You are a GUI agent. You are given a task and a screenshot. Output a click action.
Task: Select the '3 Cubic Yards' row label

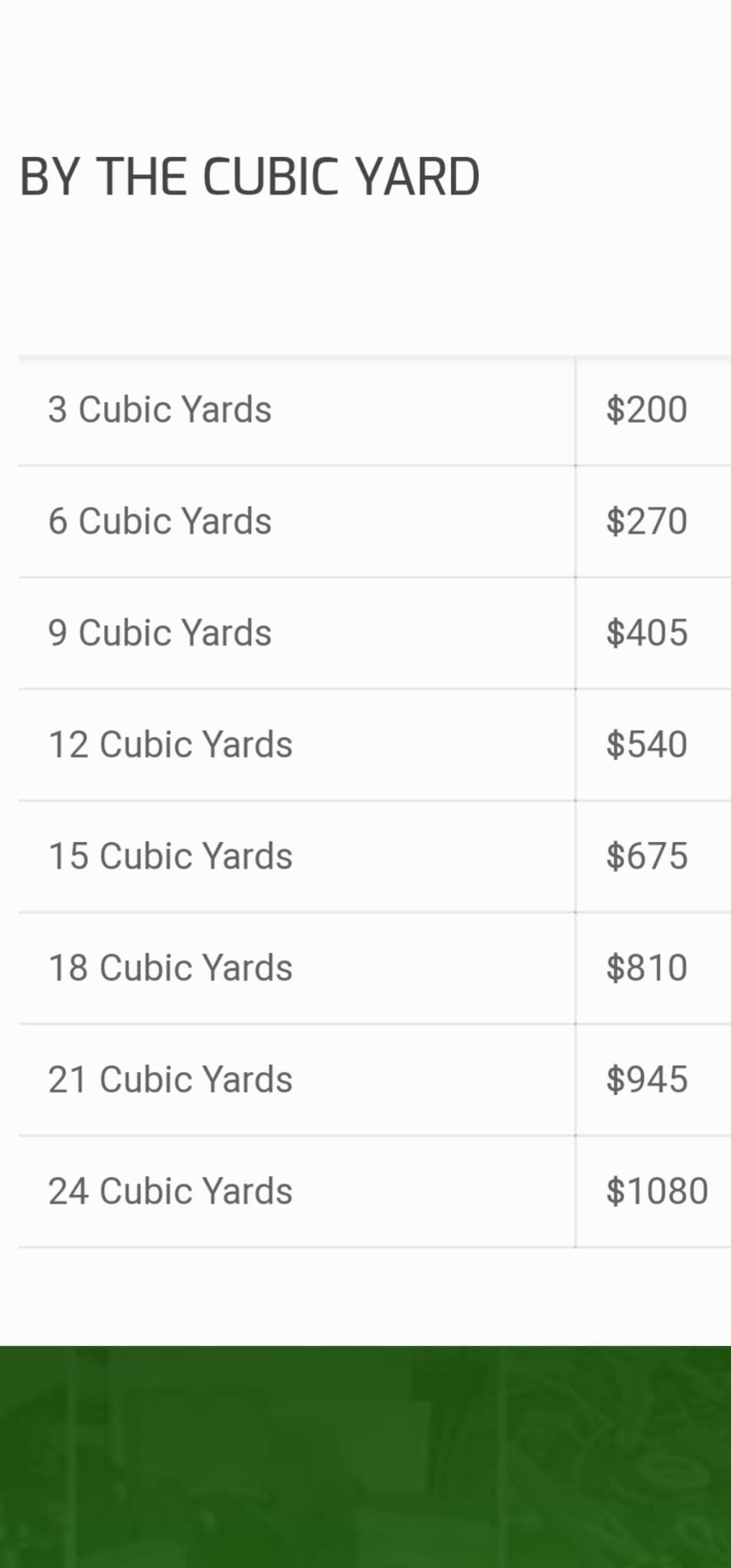coord(160,410)
